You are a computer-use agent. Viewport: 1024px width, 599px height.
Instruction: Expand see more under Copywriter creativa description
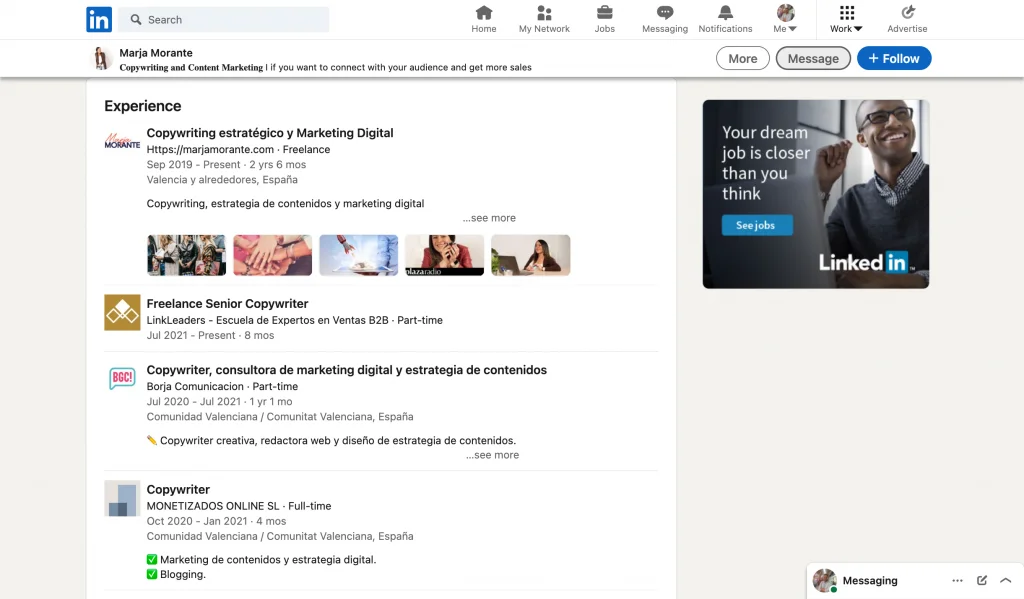click(492, 455)
